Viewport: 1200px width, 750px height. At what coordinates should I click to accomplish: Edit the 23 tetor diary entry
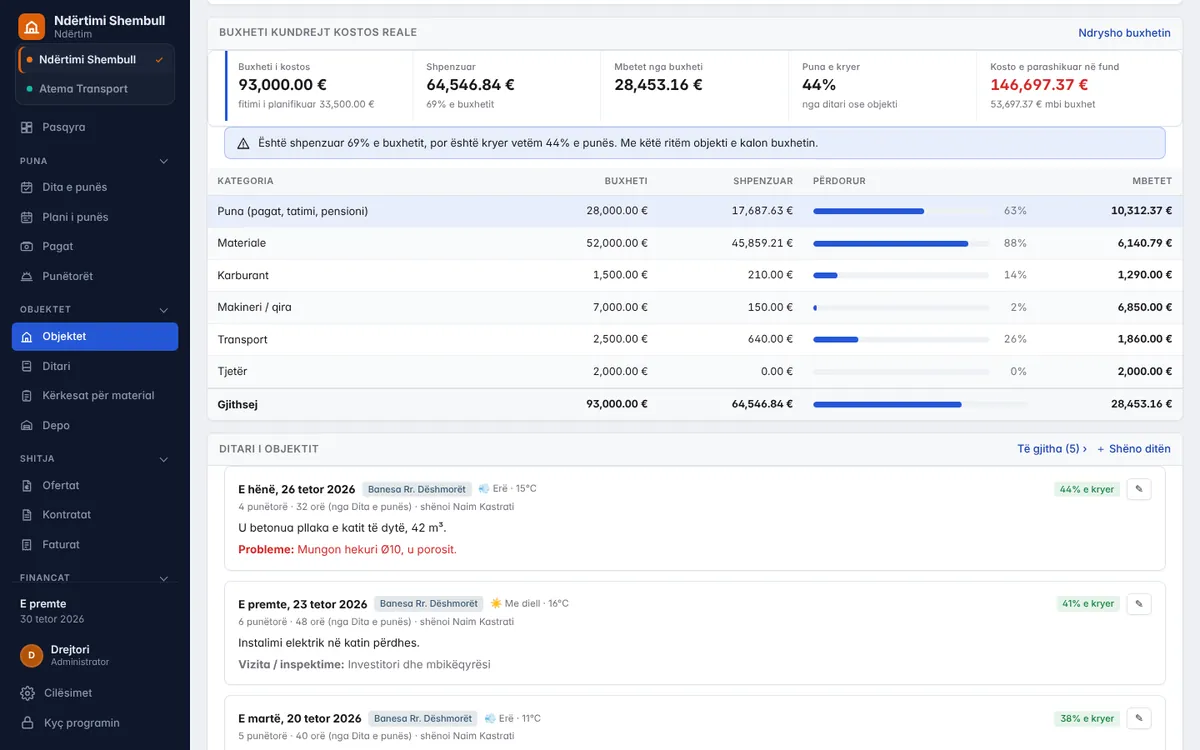[x=1139, y=604]
